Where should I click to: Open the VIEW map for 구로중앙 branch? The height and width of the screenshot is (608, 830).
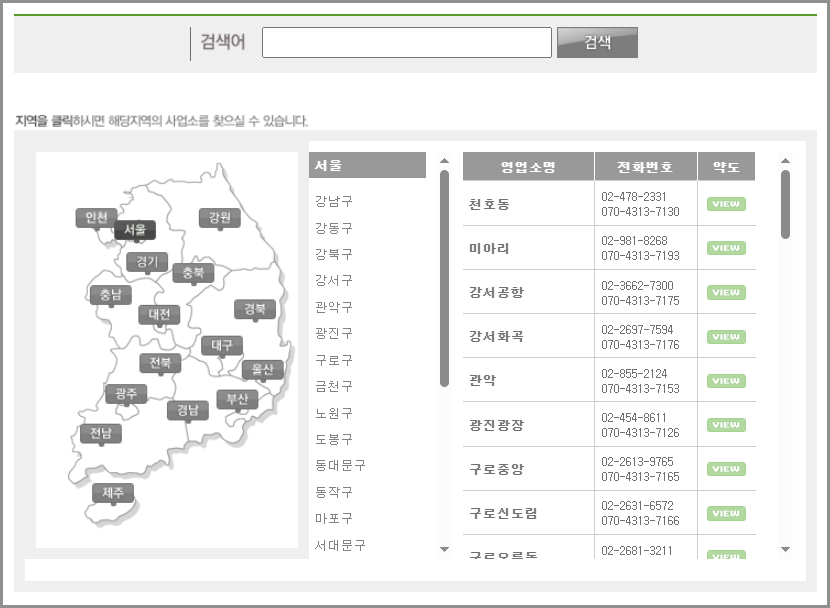[726, 468]
